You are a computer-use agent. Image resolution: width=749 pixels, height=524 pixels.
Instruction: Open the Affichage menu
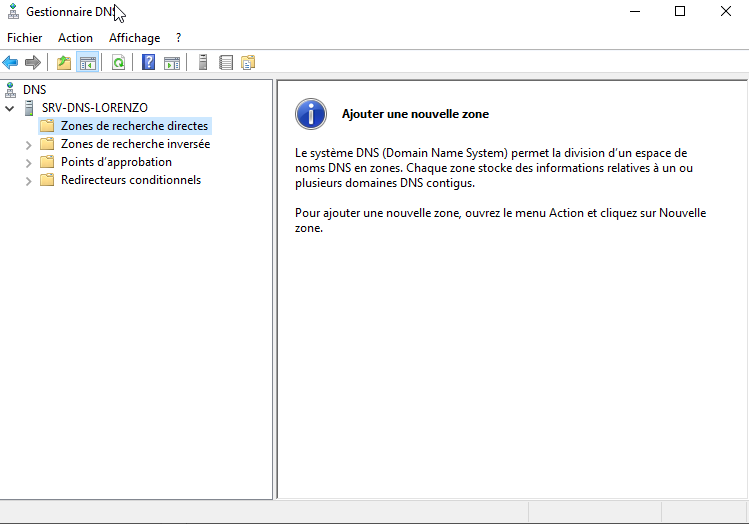point(135,38)
